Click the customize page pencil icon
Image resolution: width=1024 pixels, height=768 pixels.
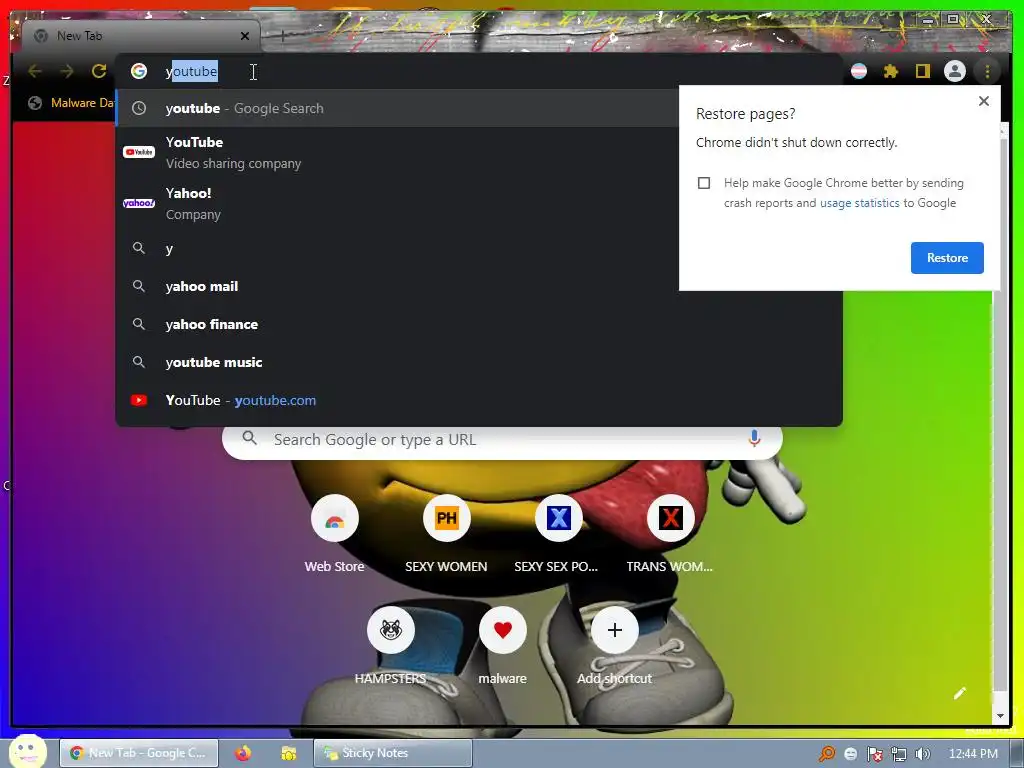959,694
